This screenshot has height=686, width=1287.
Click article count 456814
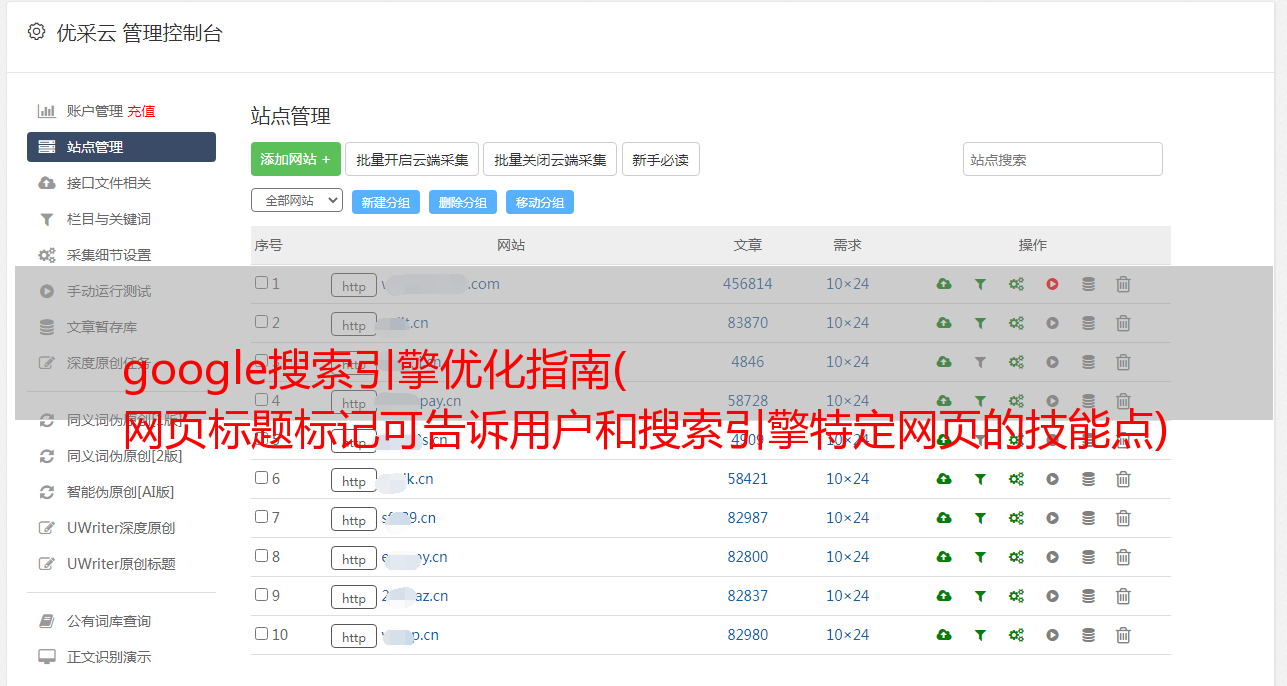(x=748, y=284)
